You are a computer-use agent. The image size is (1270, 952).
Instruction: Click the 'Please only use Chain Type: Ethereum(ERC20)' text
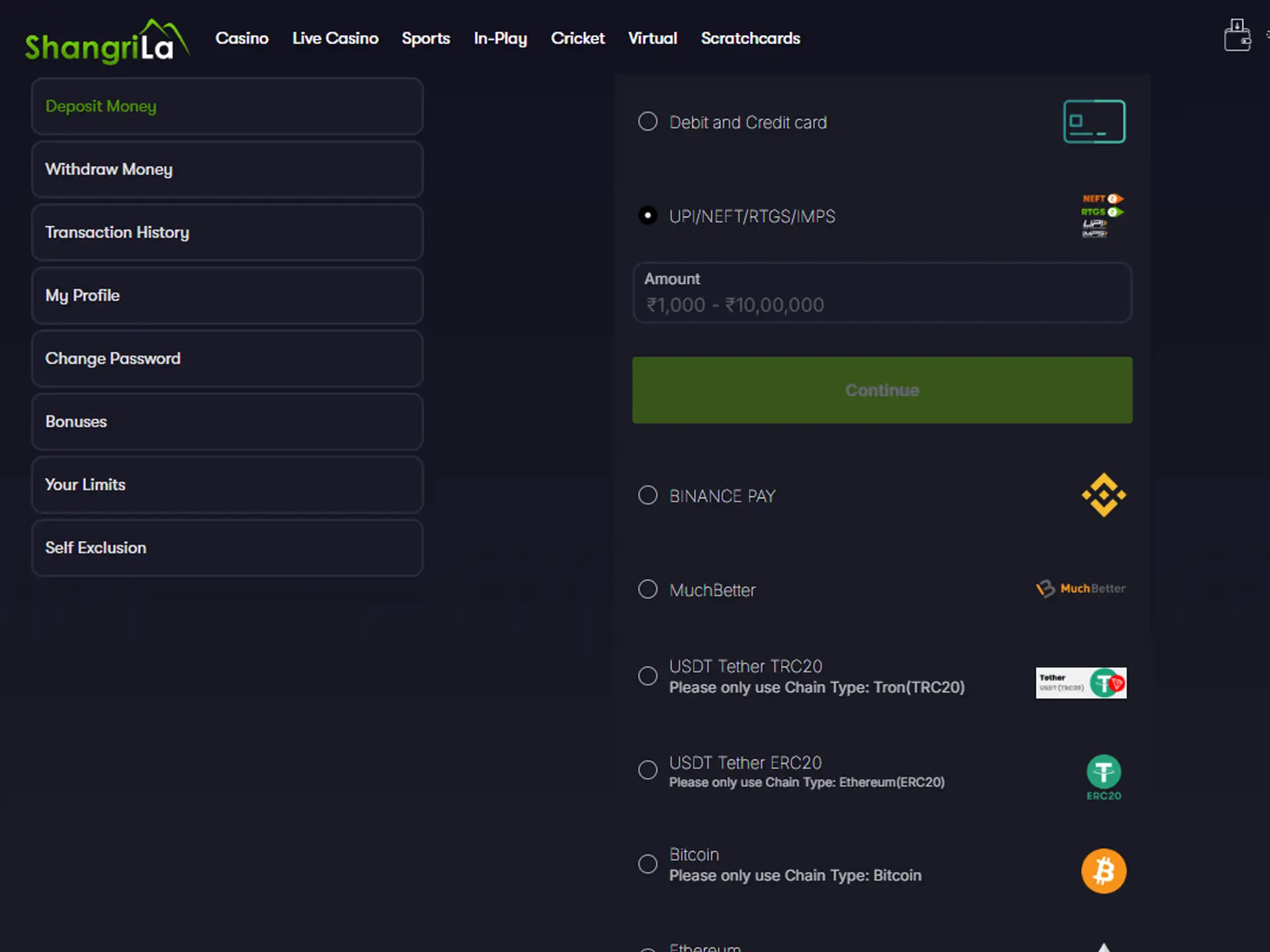807,782
